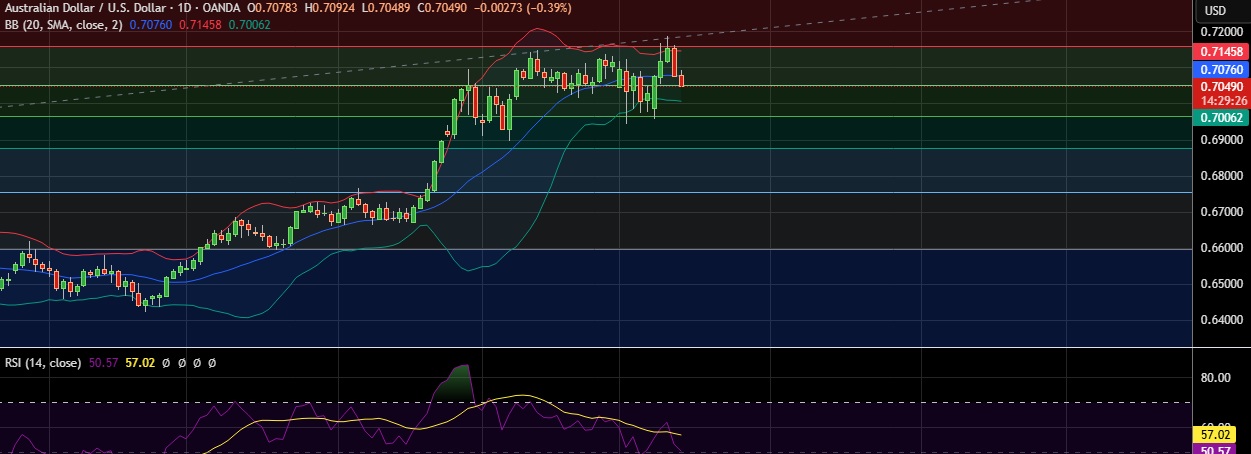Click the 0.67000 price scale label

(x=1222, y=212)
